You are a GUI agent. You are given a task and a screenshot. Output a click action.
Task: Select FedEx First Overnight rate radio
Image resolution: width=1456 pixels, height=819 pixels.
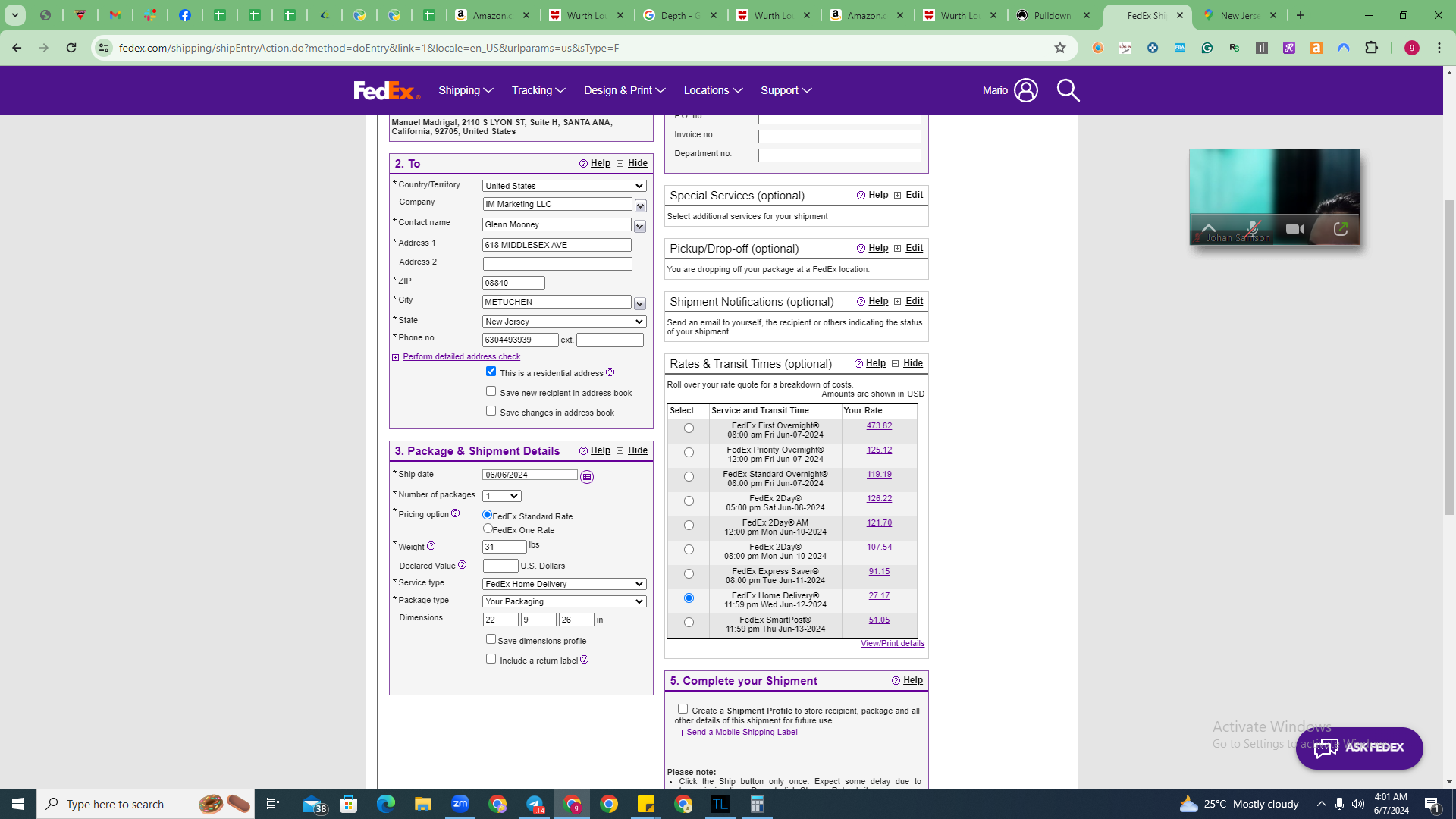point(689,428)
